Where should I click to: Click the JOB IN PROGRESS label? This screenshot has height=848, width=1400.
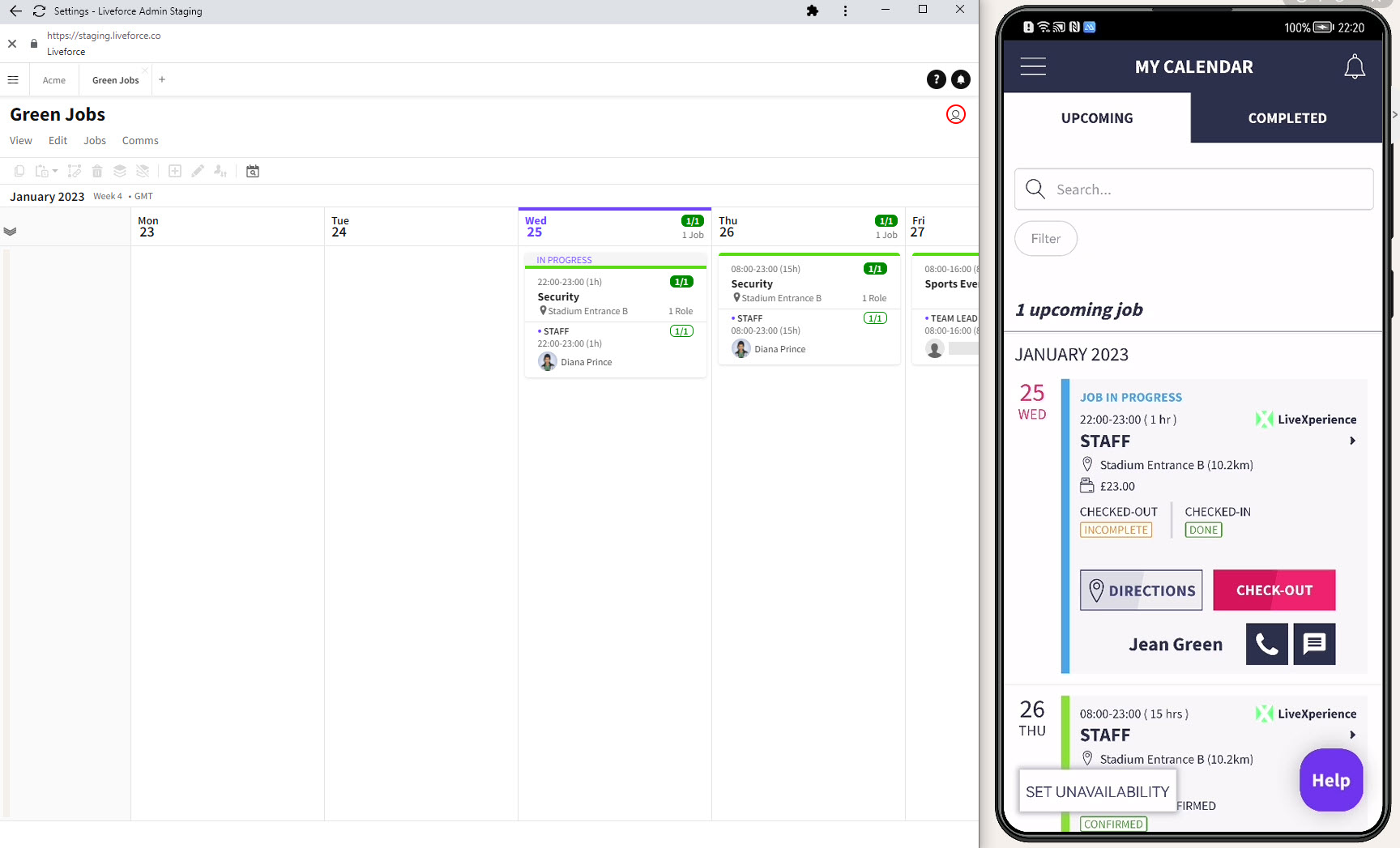1131,398
